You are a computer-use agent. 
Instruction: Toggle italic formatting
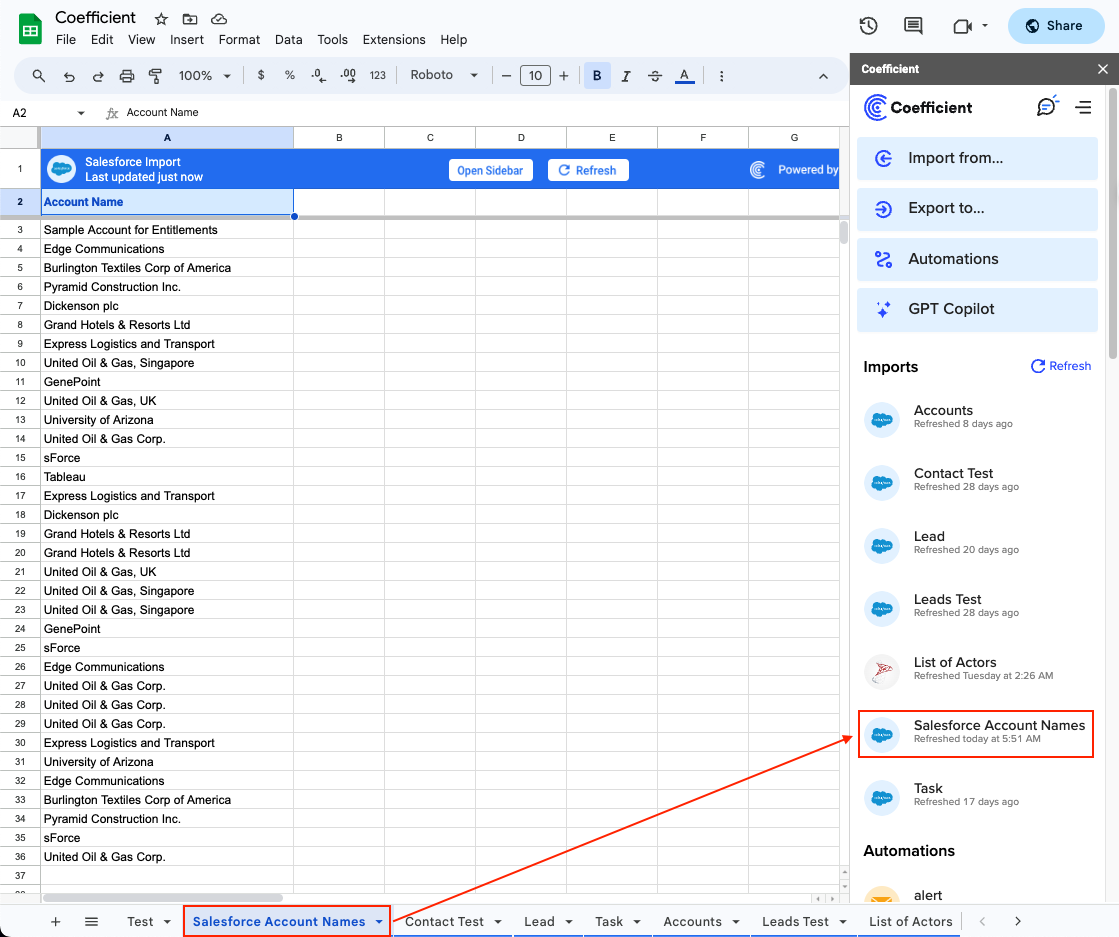(x=626, y=76)
